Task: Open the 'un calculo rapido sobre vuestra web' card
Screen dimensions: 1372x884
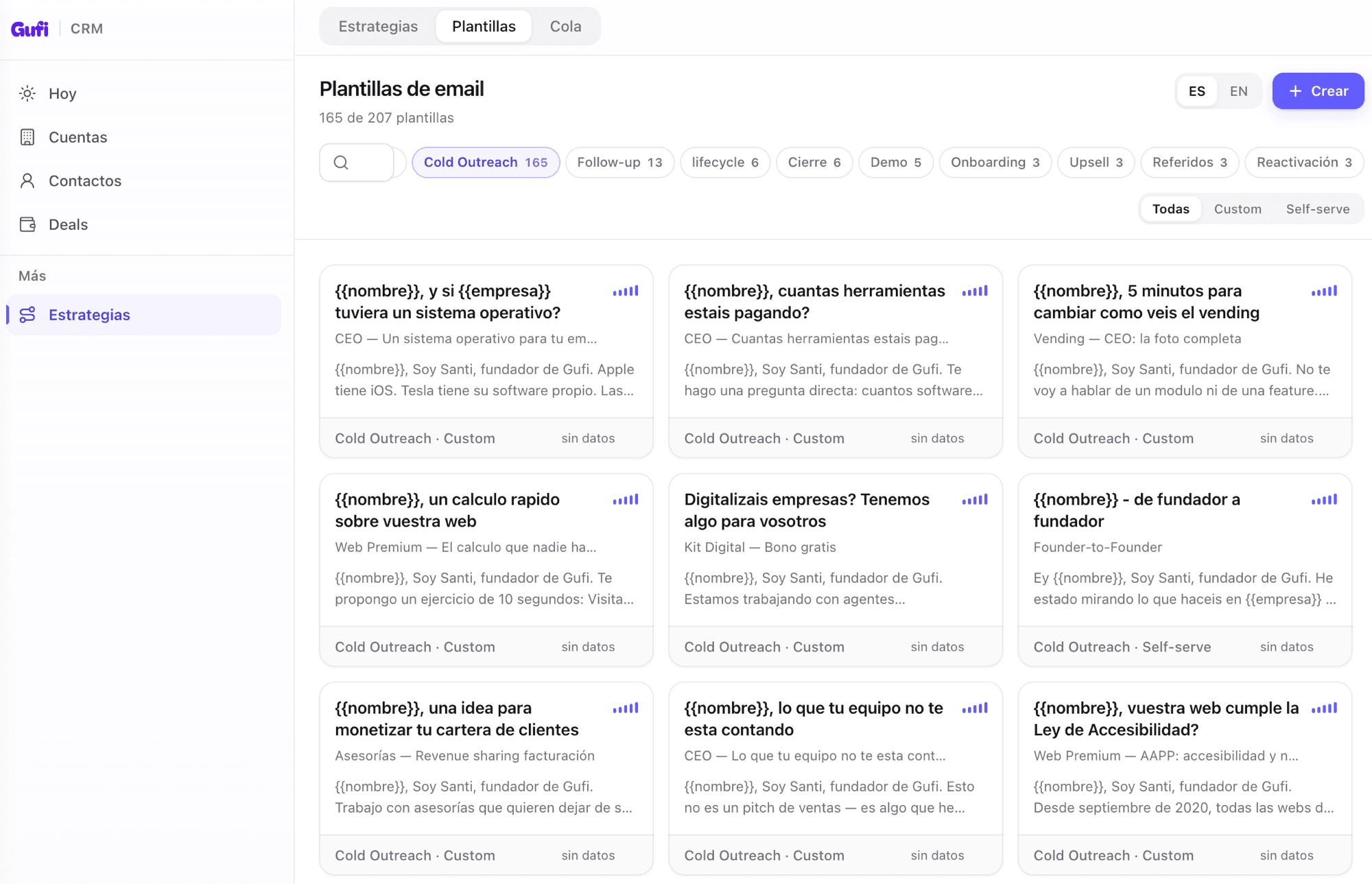Action: [x=486, y=570]
